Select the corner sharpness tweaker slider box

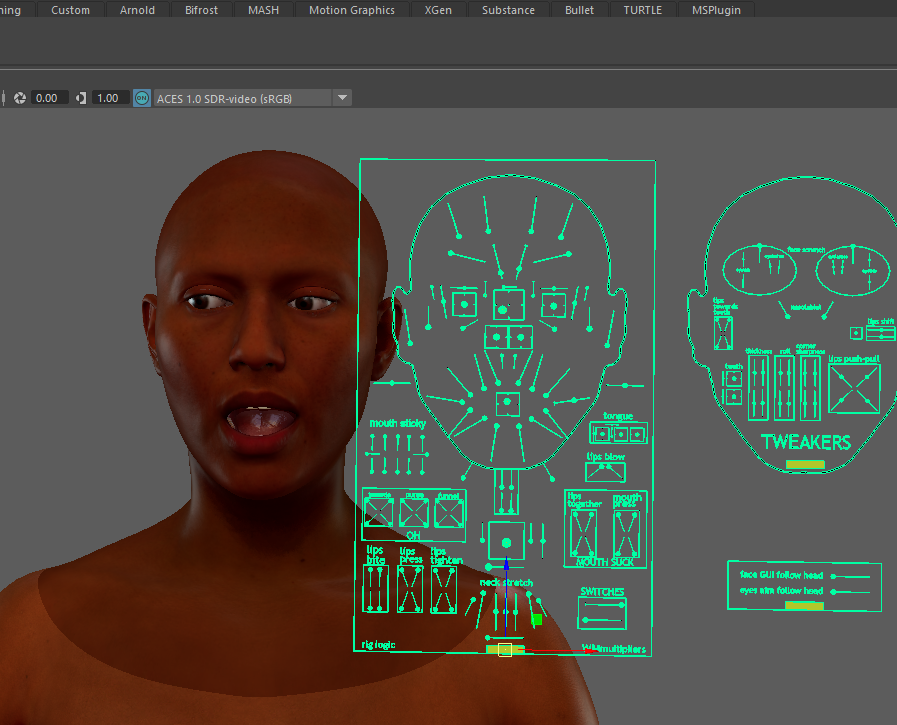pyautogui.click(x=810, y=387)
